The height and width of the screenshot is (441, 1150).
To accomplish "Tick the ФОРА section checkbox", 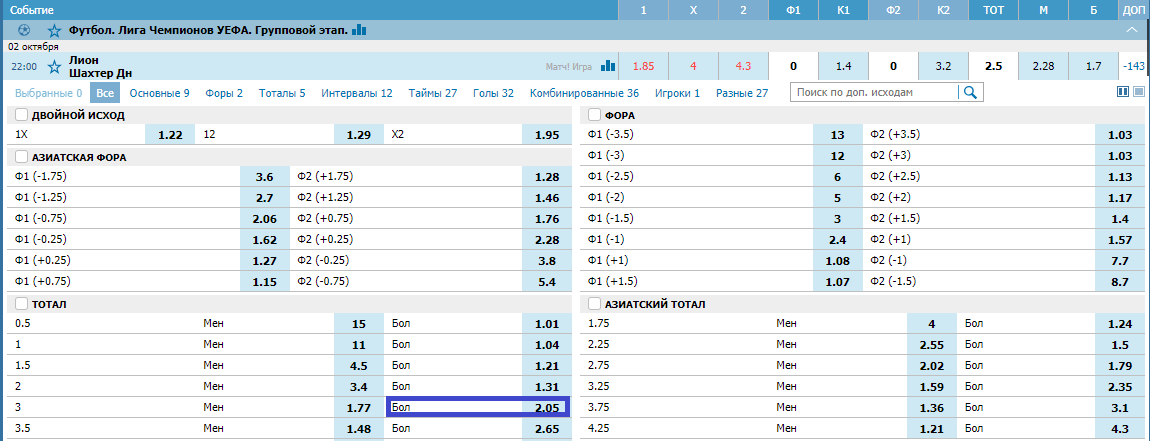I will click(x=594, y=115).
